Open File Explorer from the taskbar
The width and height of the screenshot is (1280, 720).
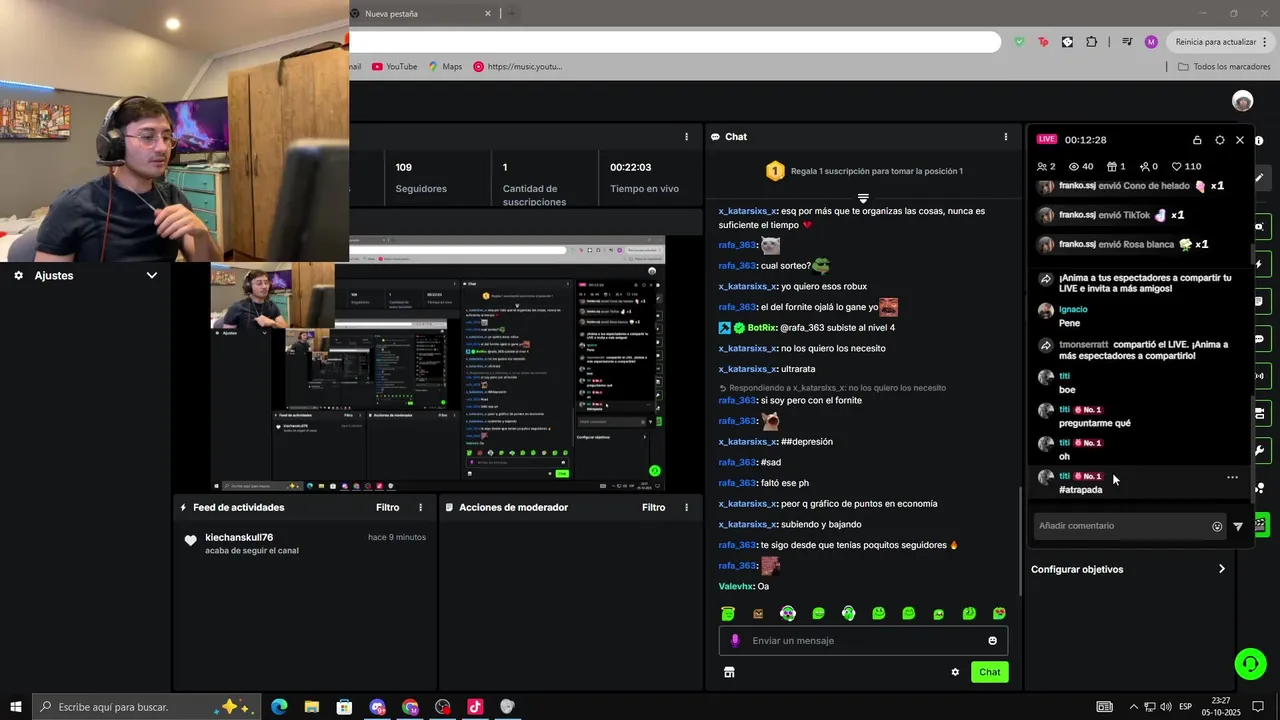[311, 707]
